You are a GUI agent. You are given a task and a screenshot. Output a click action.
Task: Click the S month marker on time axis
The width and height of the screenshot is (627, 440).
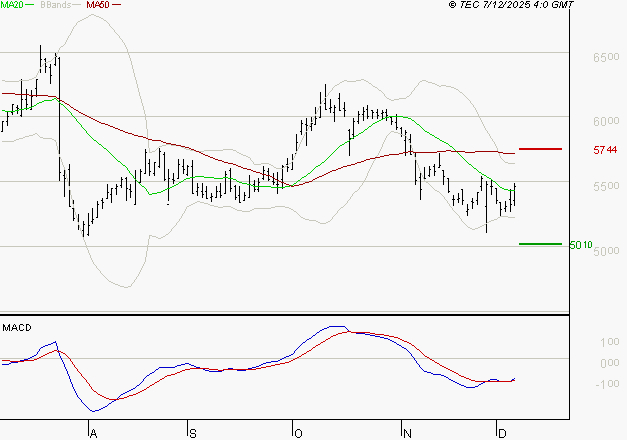(193, 434)
